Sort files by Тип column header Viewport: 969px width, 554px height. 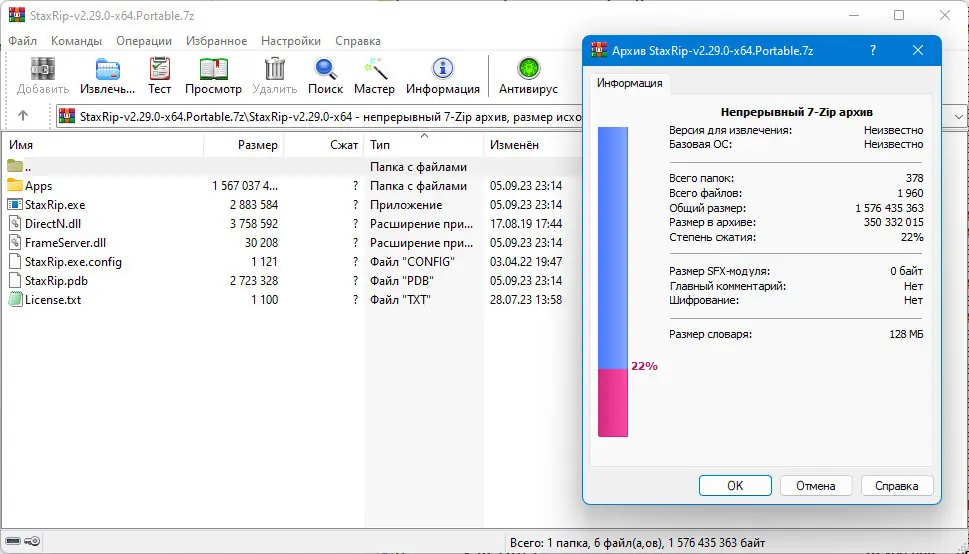pyautogui.click(x=424, y=145)
